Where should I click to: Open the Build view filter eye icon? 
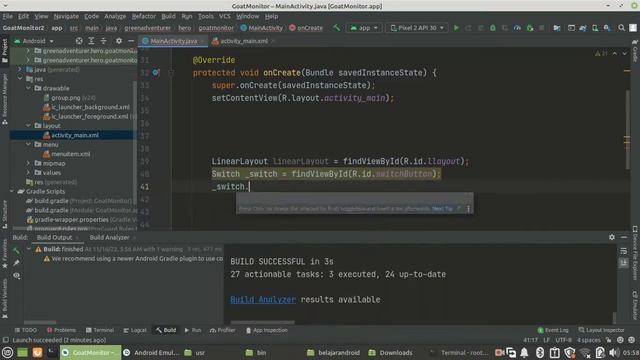[16, 276]
